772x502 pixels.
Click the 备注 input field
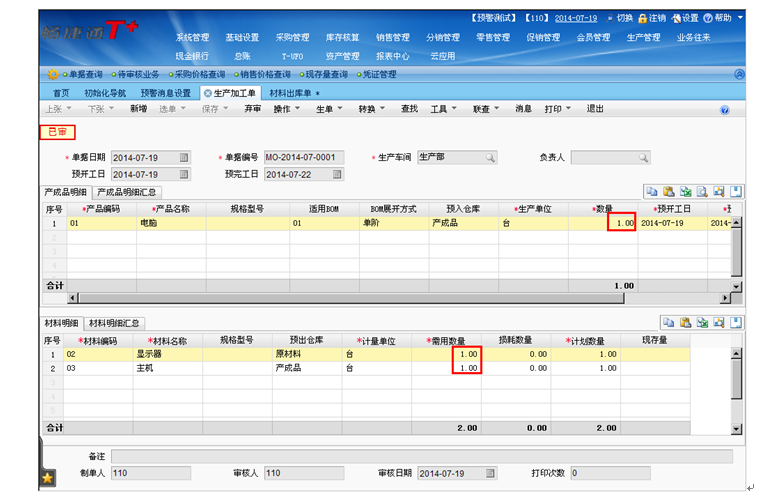pos(420,456)
